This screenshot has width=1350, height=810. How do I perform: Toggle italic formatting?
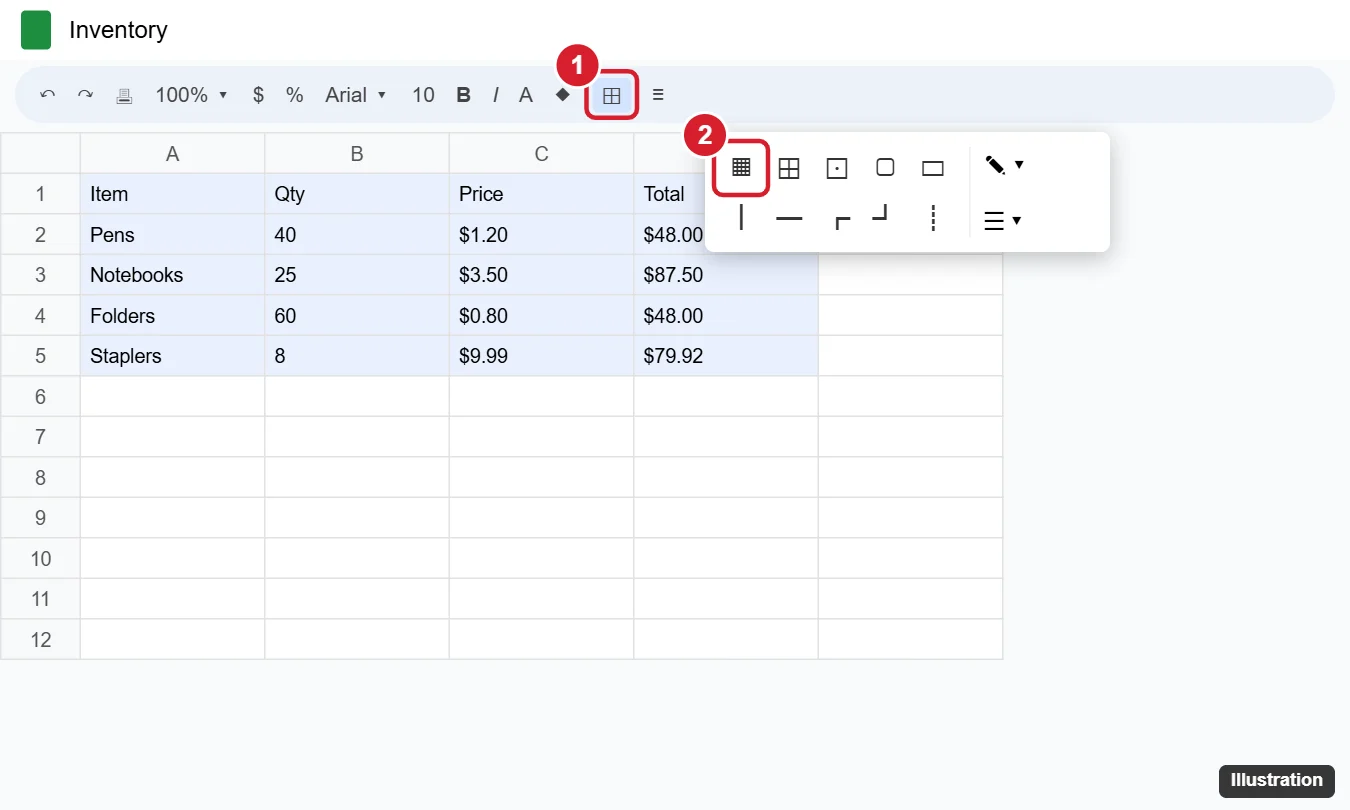(495, 95)
